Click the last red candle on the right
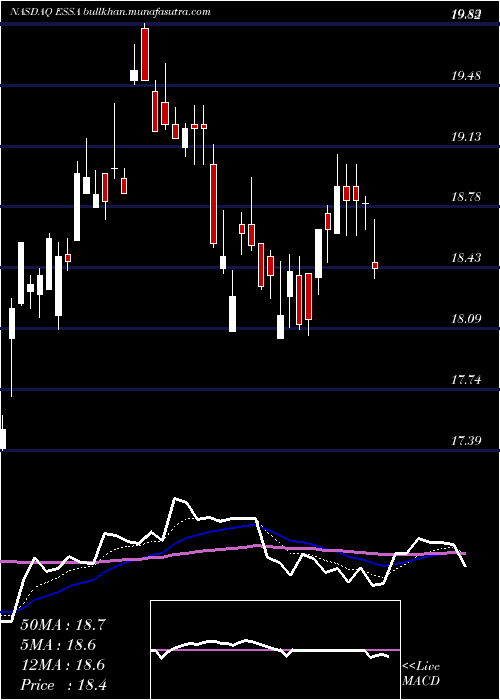Screen dimensions: 500x700 click(375, 266)
